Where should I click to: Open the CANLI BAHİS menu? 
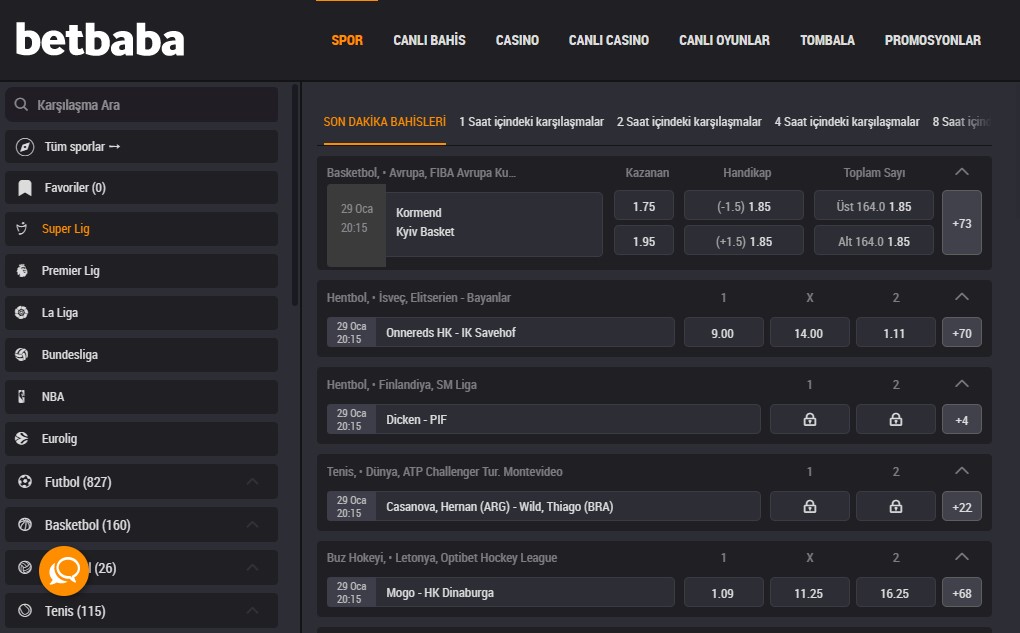pos(429,40)
